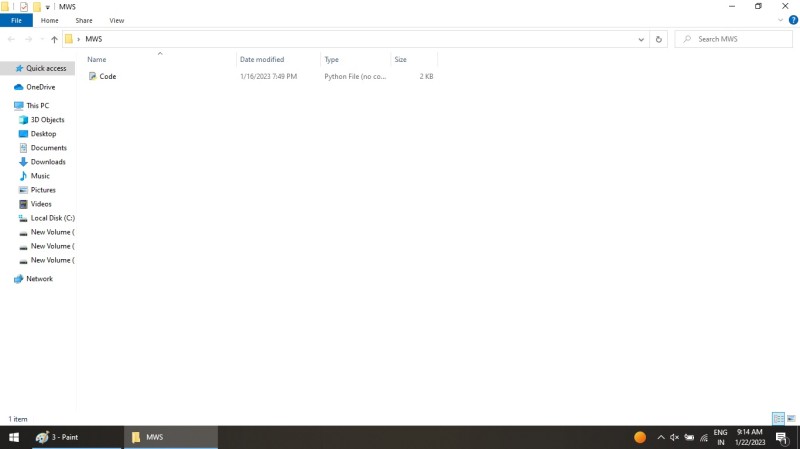Show hidden tray icons chevron

(661, 437)
